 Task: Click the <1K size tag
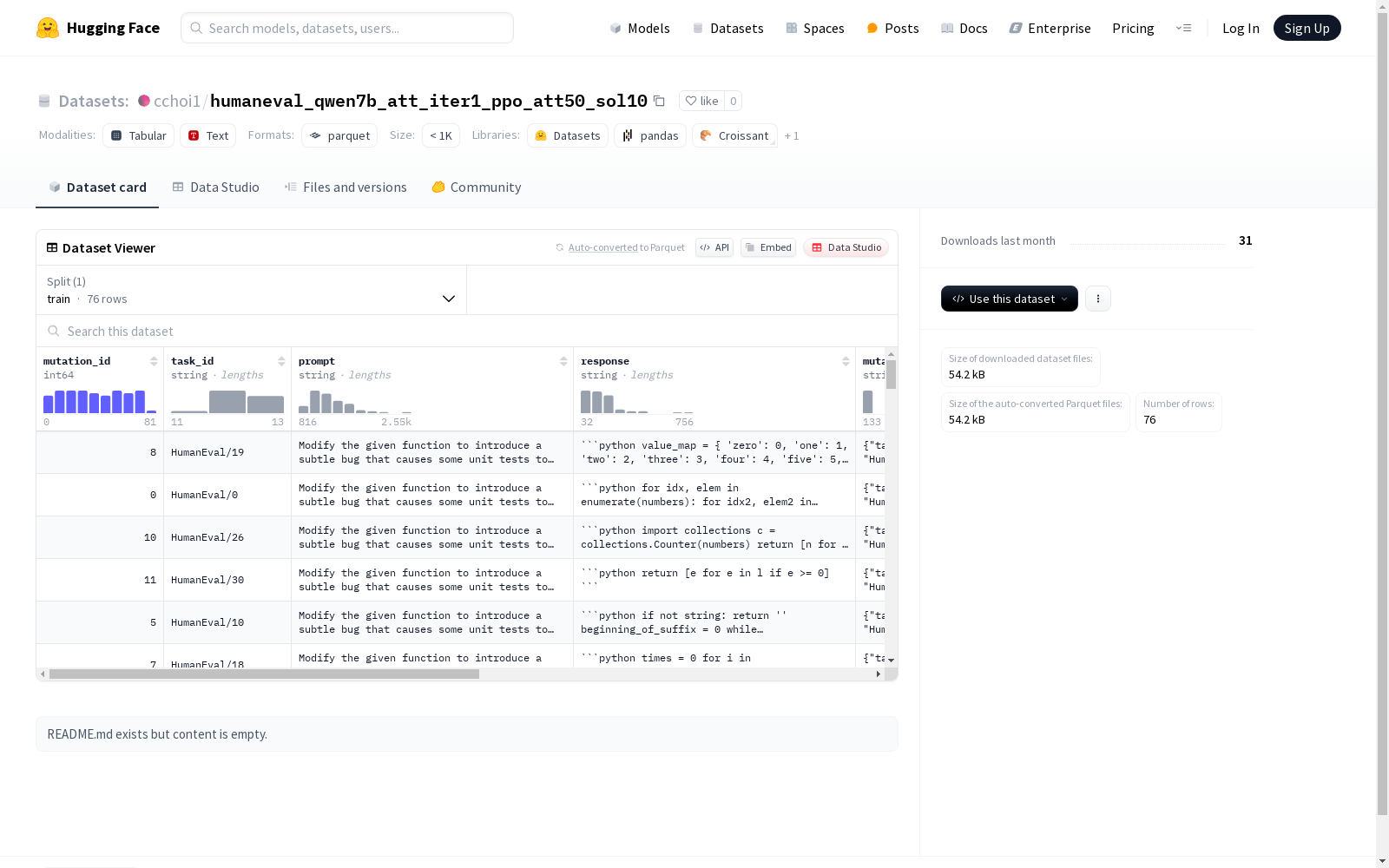441,135
